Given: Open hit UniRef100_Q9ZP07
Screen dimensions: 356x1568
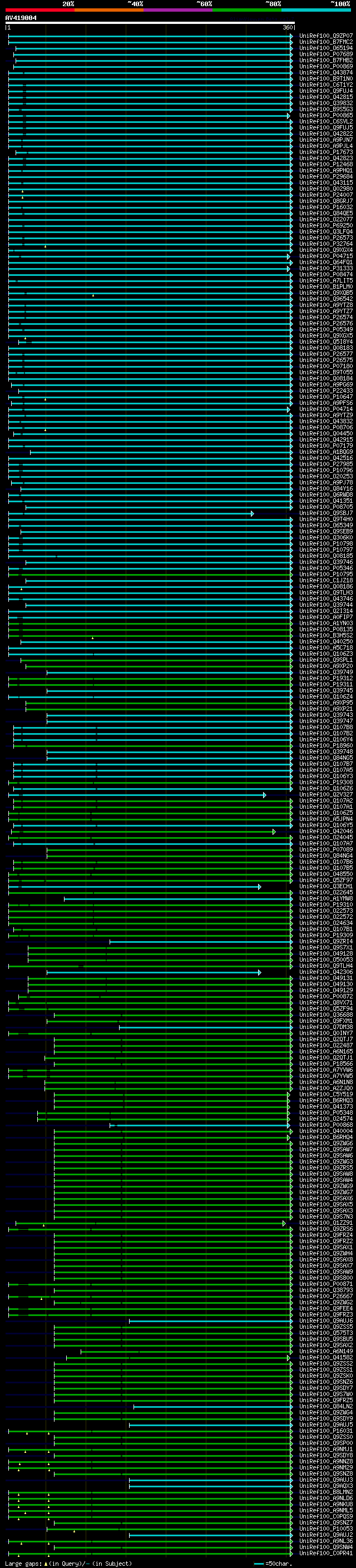Looking at the screenshot, I should (326, 36).
